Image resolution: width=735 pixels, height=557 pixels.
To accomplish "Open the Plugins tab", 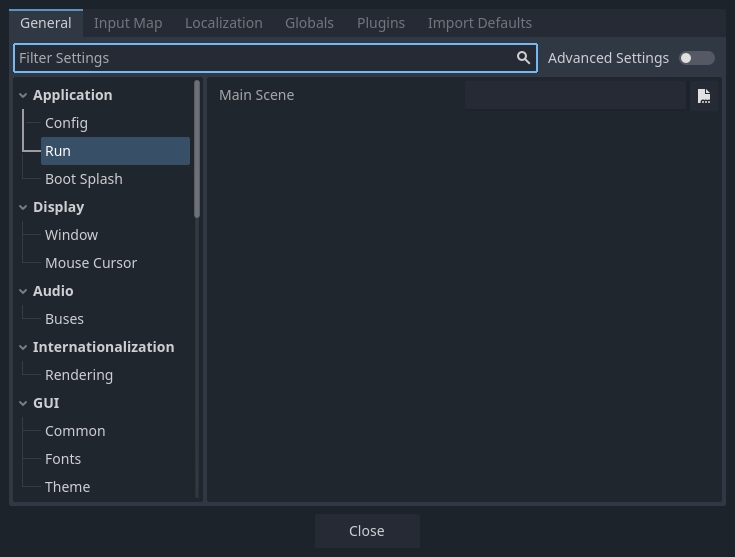I will coord(381,23).
